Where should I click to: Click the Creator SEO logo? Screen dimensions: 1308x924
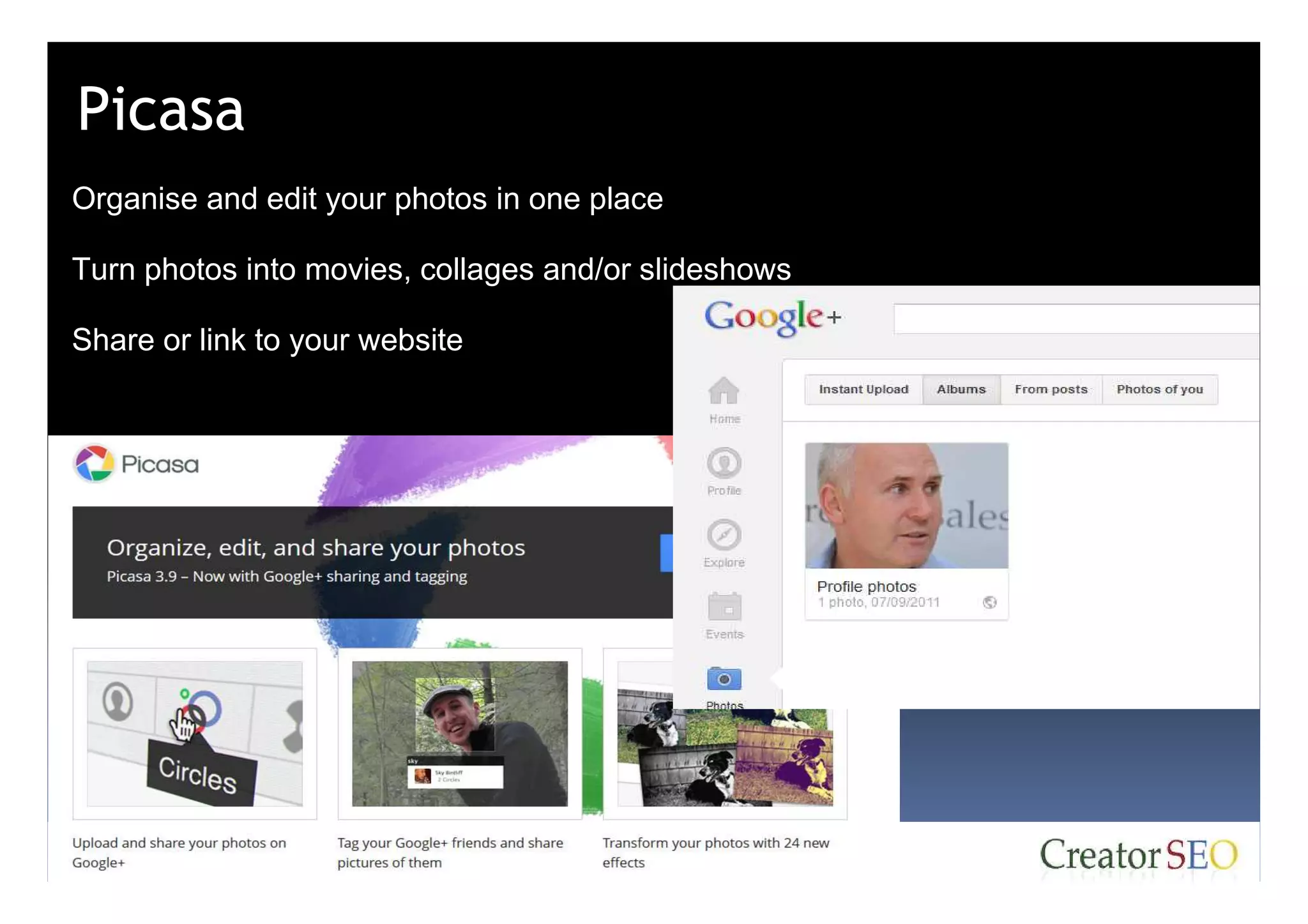1139,854
